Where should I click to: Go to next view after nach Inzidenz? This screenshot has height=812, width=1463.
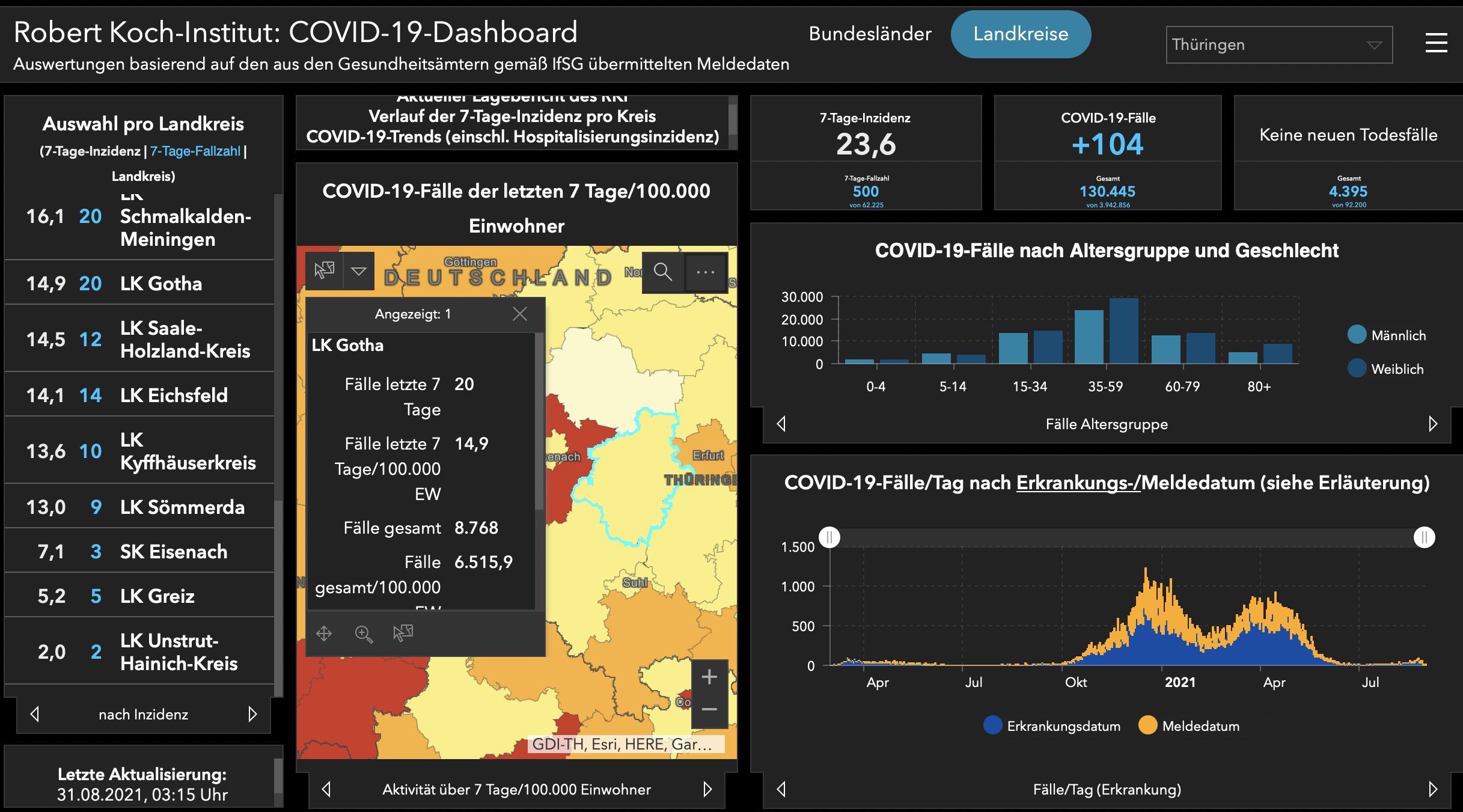pos(252,714)
